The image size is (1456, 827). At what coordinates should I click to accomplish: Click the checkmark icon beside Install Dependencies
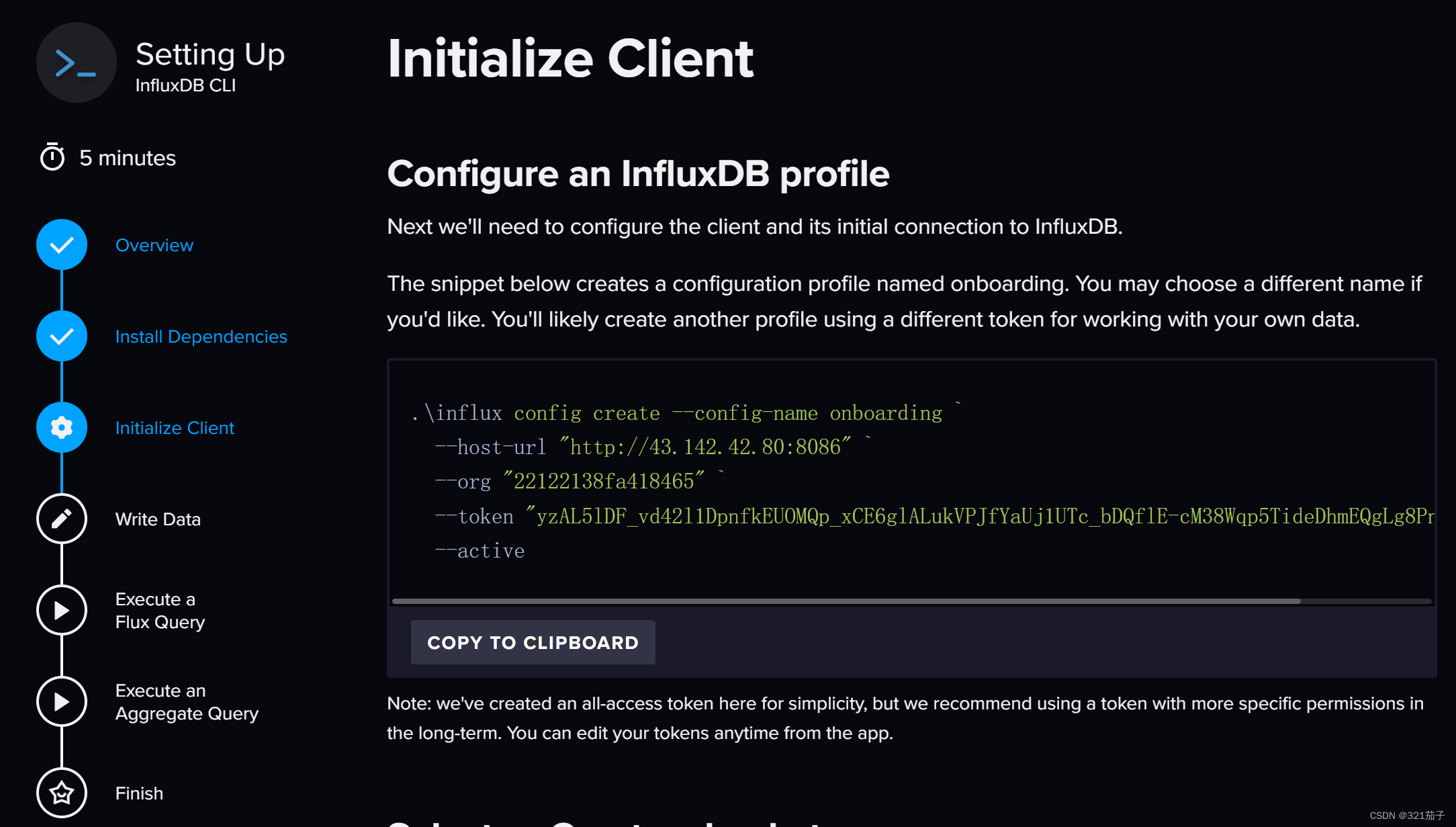[x=61, y=336]
